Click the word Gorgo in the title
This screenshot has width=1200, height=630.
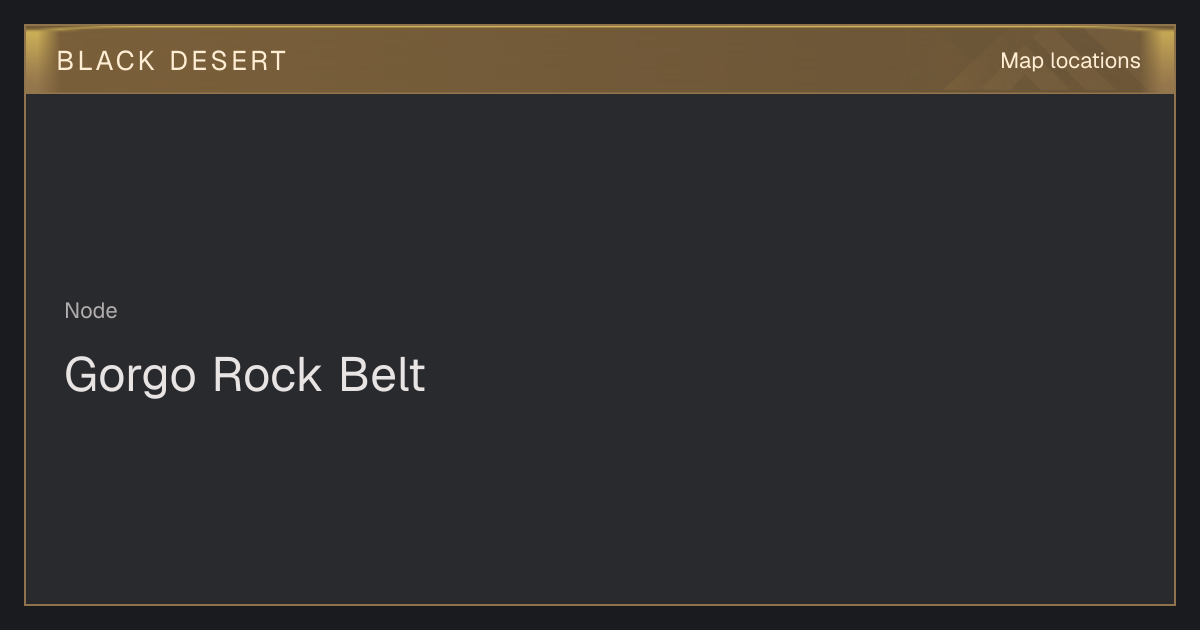[130, 377]
